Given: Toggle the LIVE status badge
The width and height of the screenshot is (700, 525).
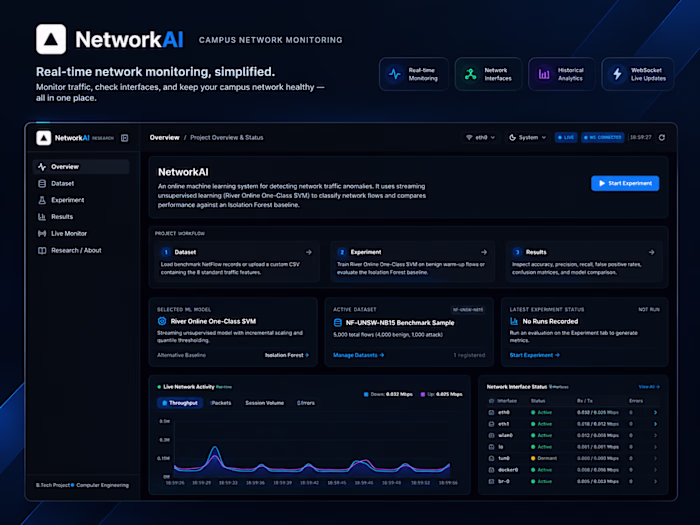Looking at the screenshot, I should [566, 138].
